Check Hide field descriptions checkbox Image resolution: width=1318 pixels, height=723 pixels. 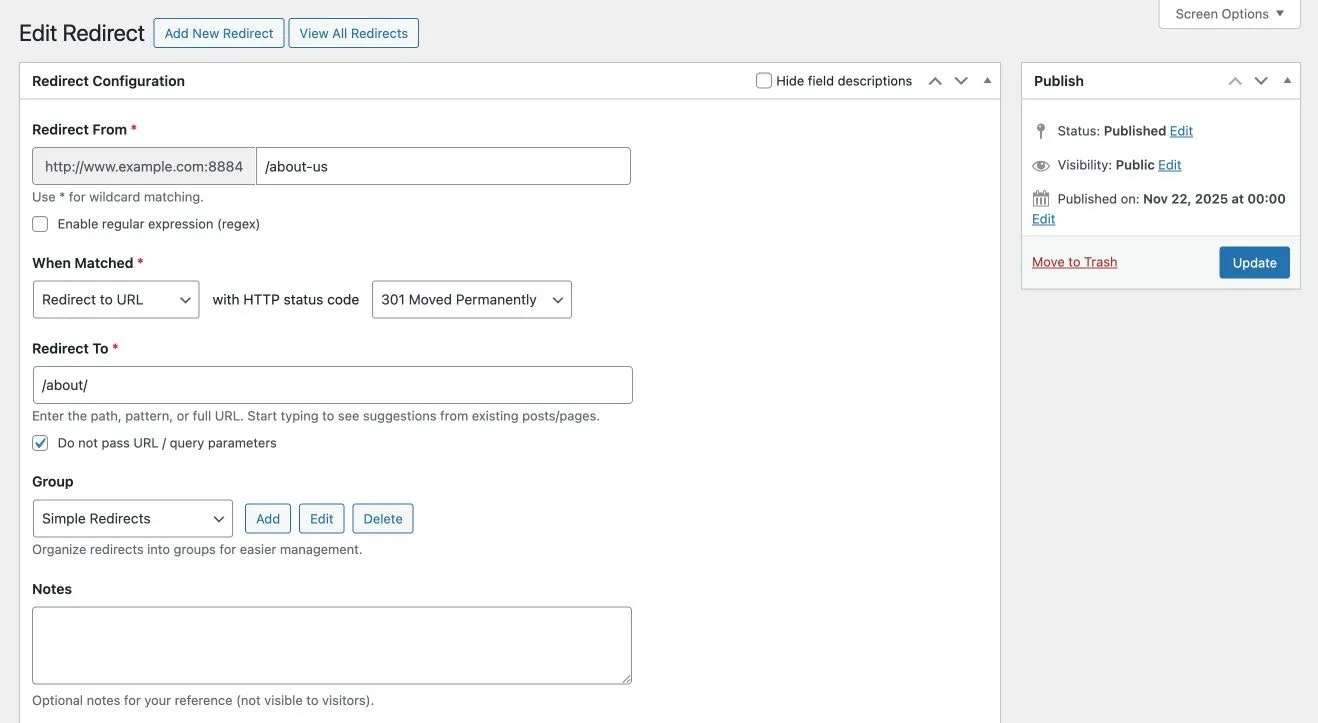(x=764, y=81)
